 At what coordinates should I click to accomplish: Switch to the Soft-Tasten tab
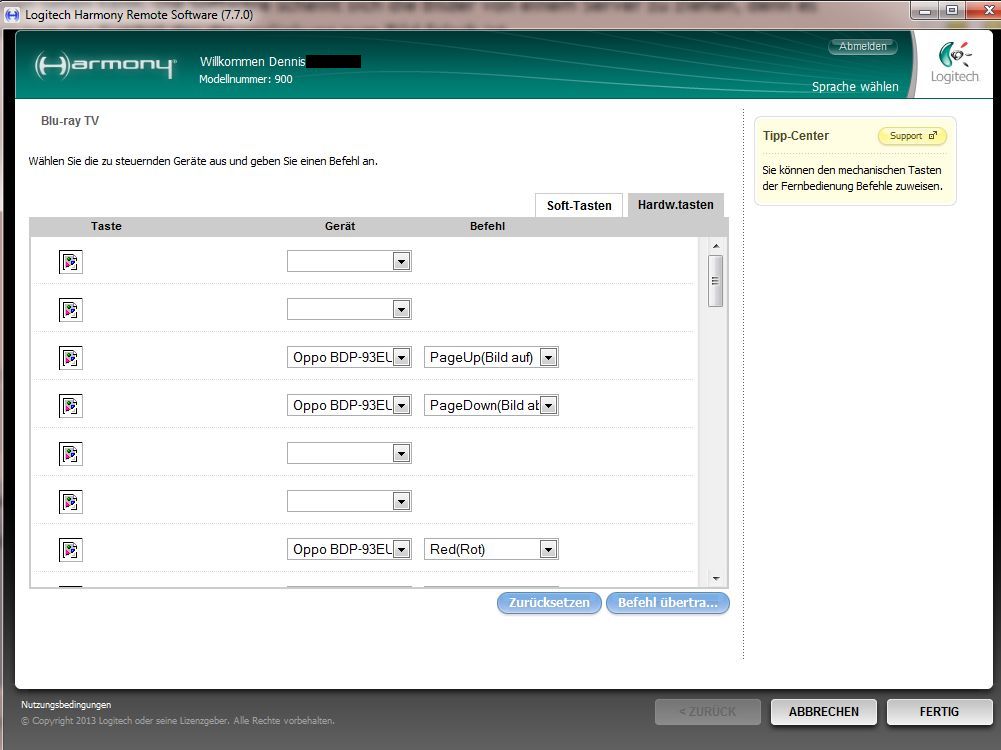579,206
